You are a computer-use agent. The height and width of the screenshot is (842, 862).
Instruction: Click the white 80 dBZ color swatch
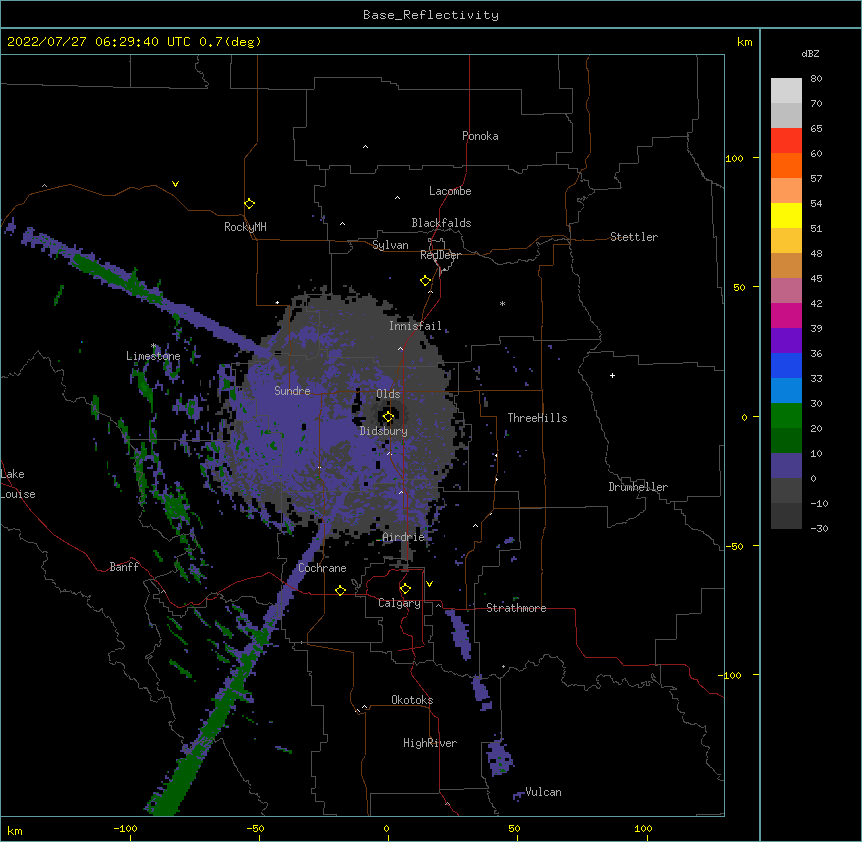[x=786, y=91]
